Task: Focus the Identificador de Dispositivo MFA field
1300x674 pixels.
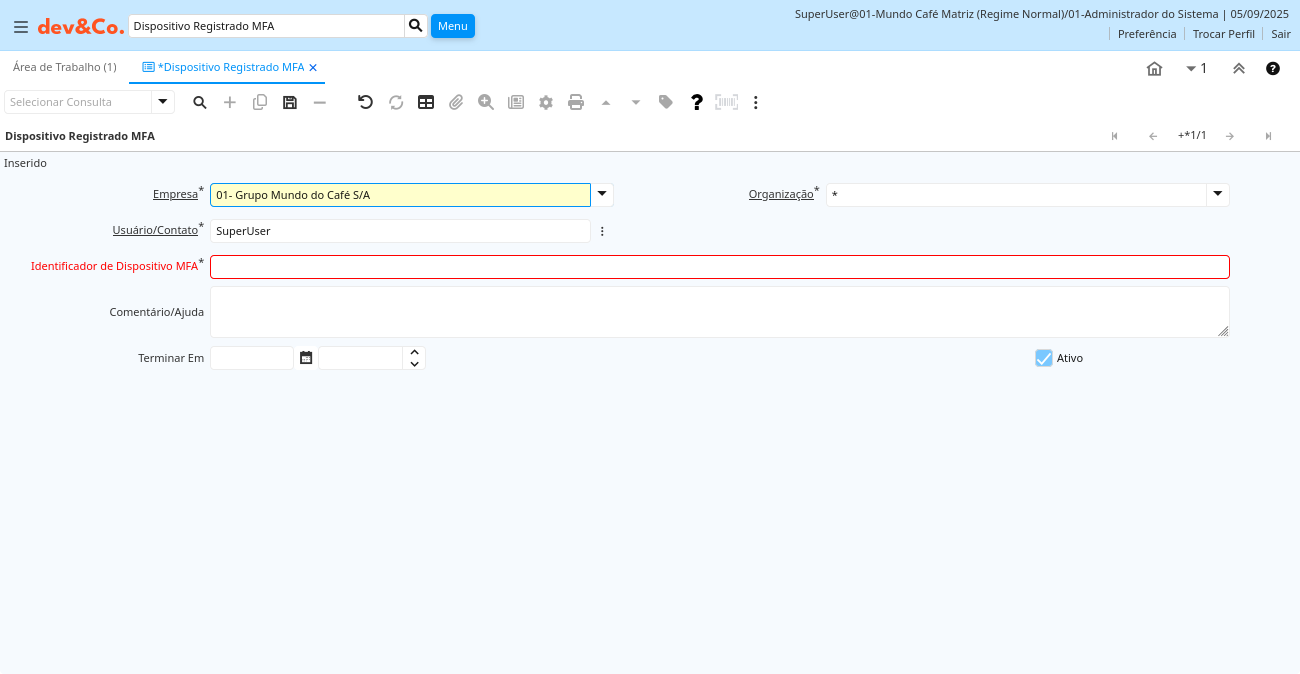Action: (719, 267)
